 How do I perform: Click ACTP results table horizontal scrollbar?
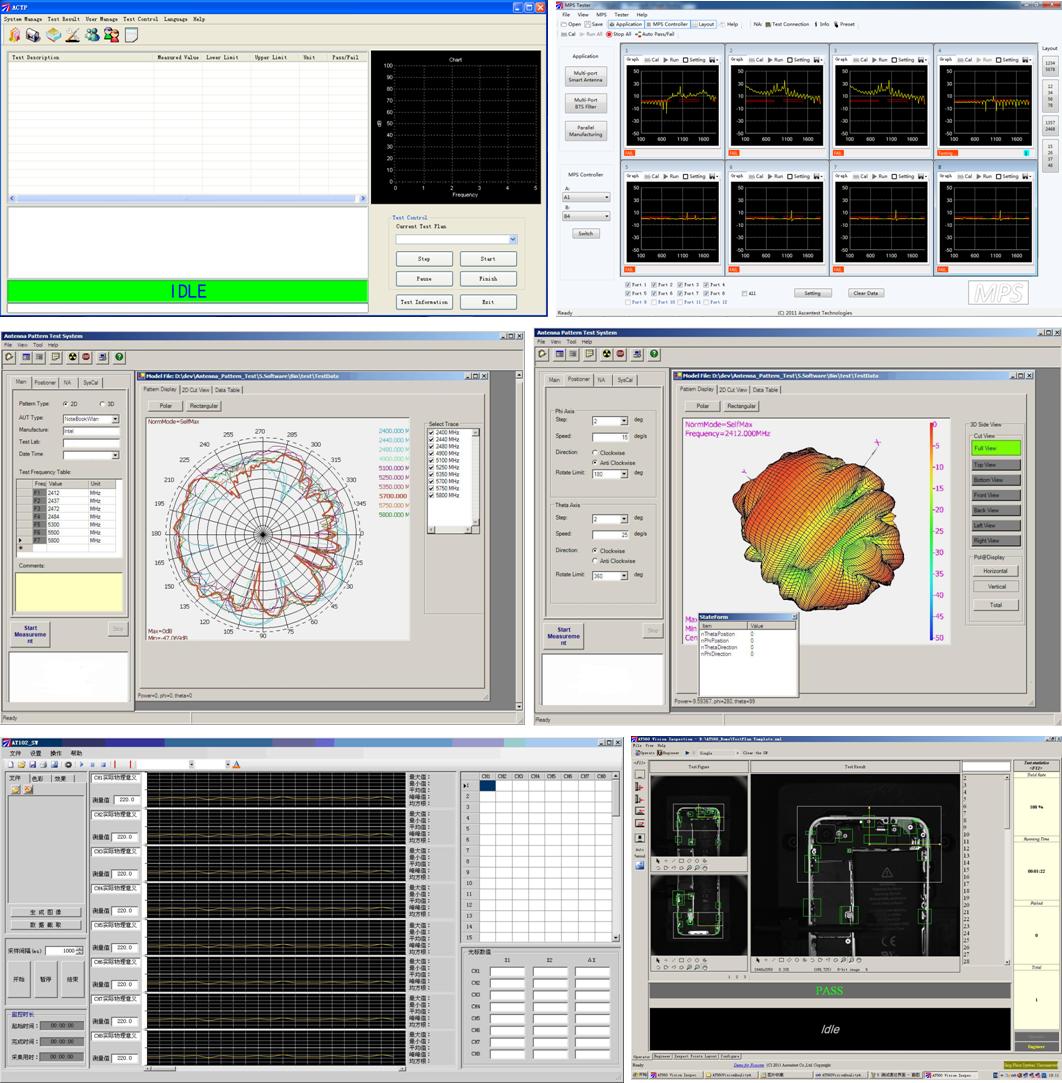187,198
